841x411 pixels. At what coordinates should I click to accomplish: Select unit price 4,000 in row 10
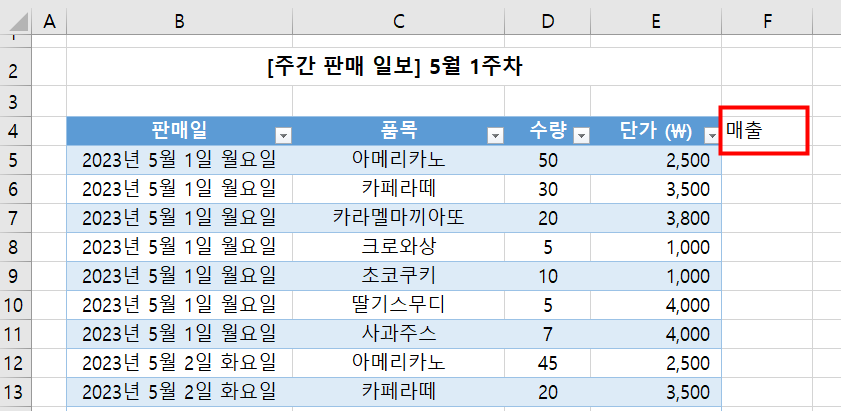[656, 305]
